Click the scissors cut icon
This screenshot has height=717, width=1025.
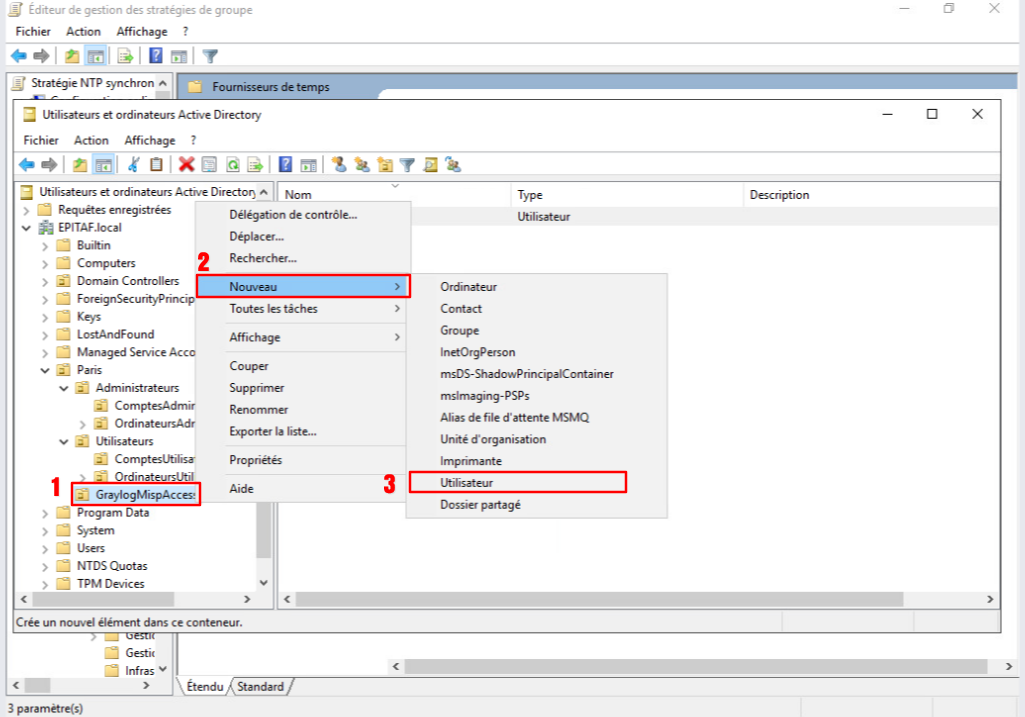(x=133, y=165)
